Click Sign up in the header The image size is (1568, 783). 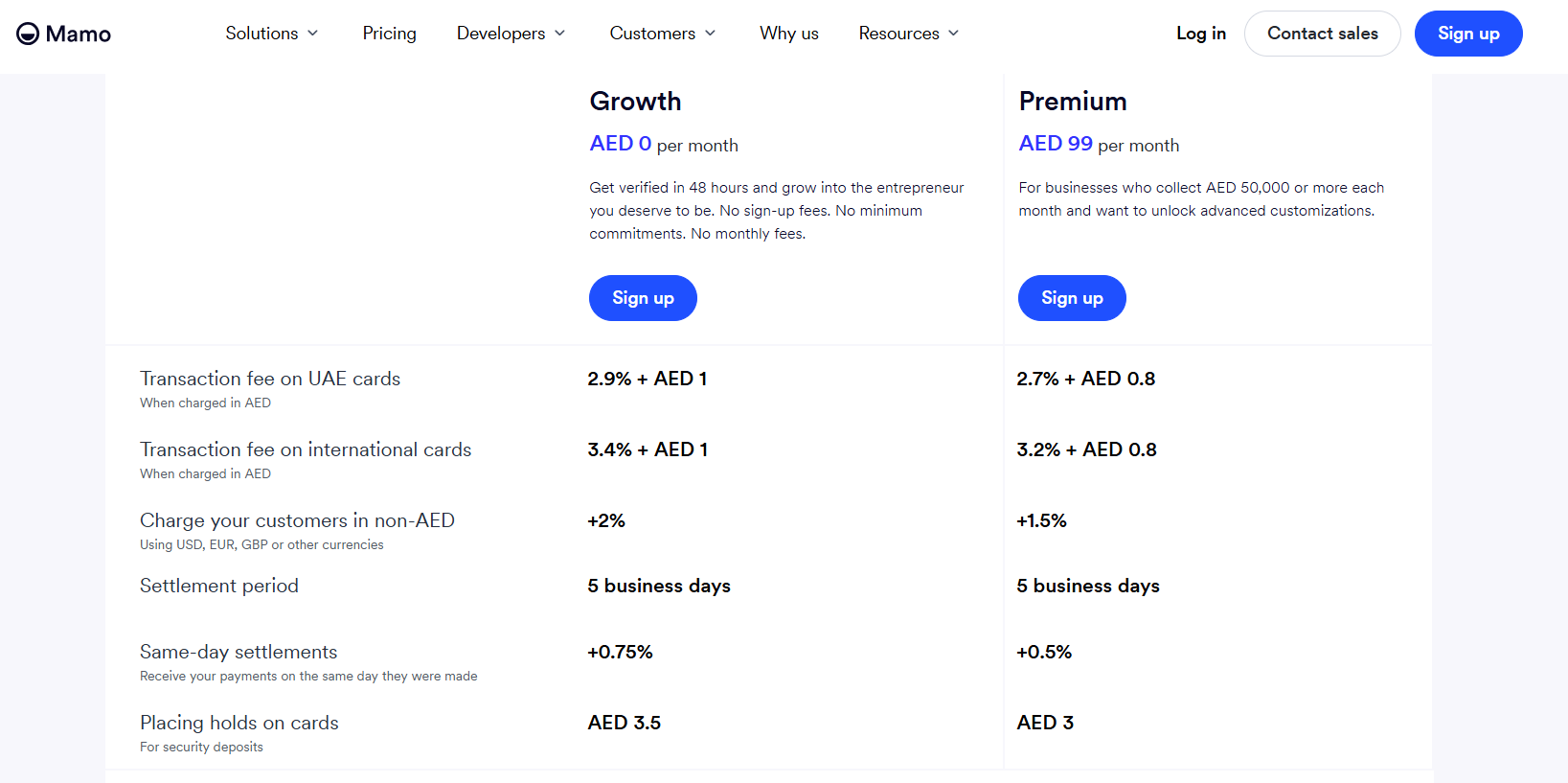point(1468,34)
